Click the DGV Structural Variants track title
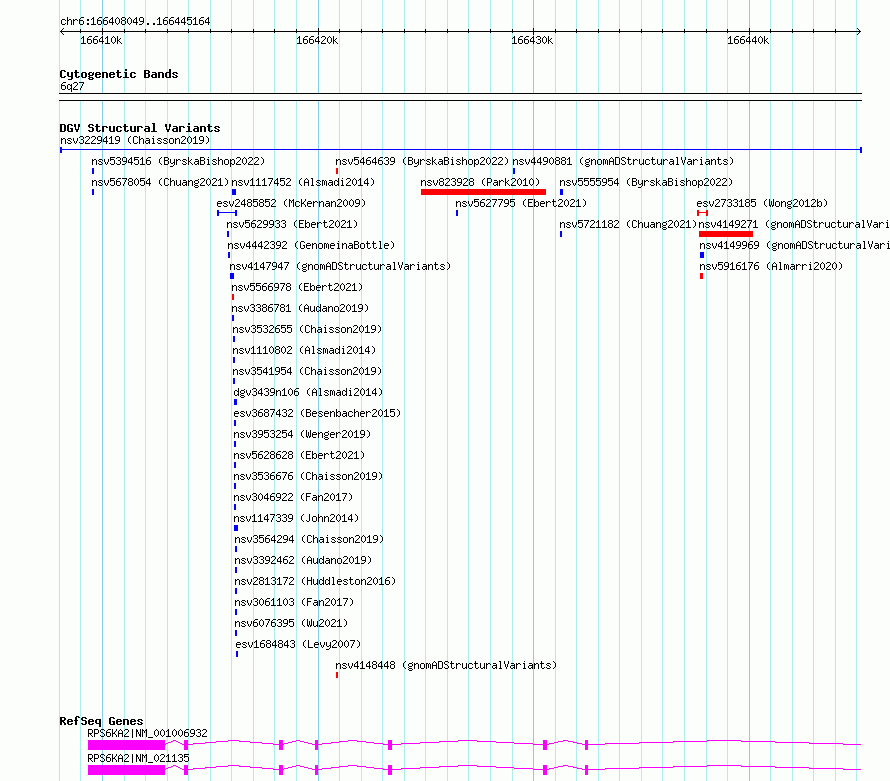Screen dimensions: 890x781 (x=140, y=128)
